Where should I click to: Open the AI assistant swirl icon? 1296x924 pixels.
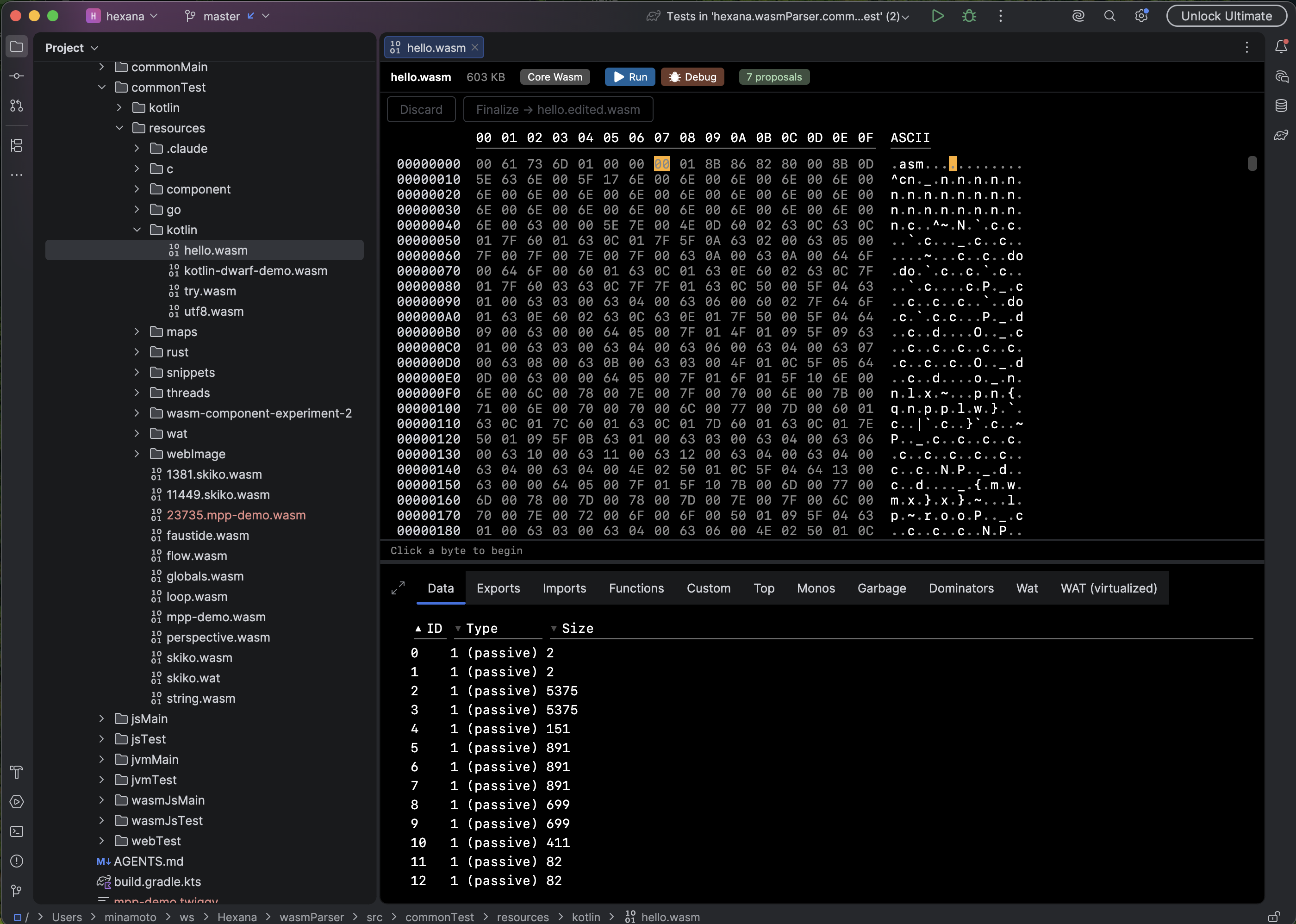click(1078, 16)
